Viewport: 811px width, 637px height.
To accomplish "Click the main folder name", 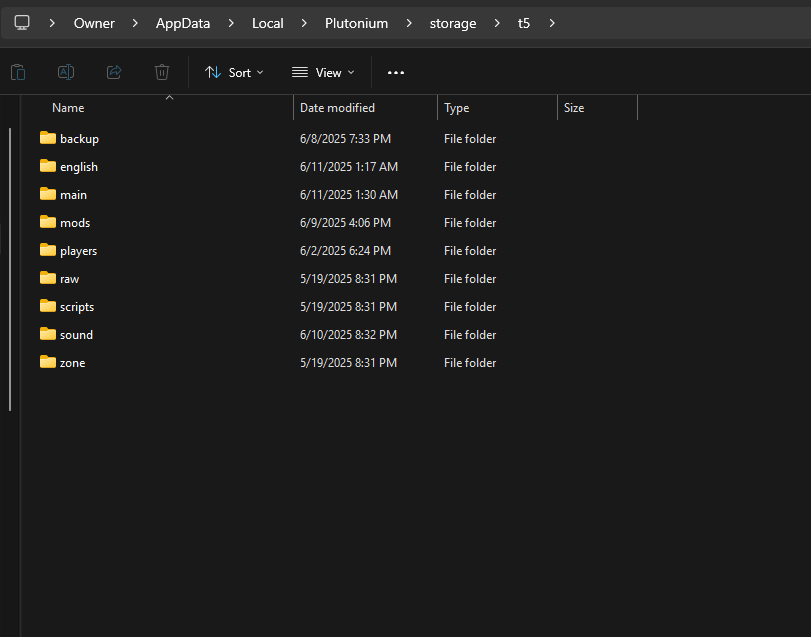I will (x=73, y=194).
